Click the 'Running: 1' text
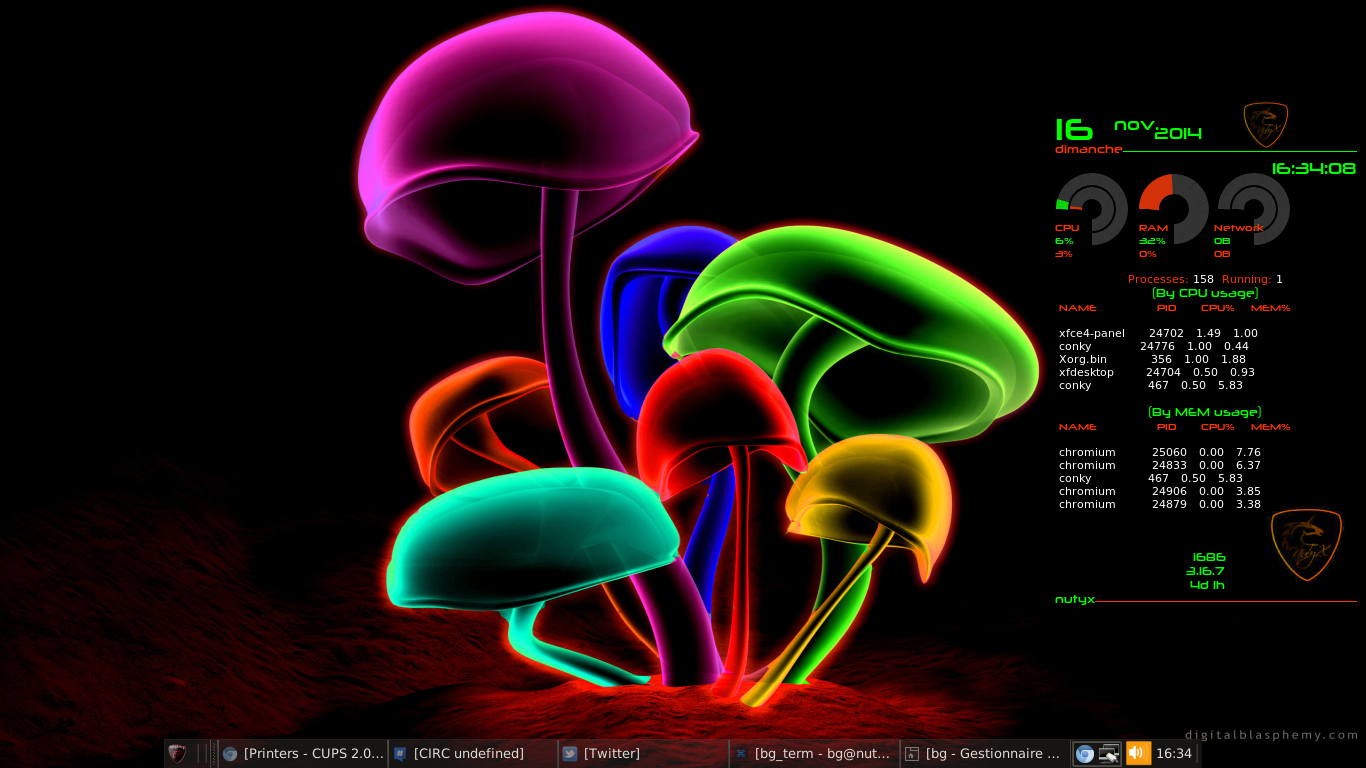Image resolution: width=1366 pixels, height=768 pixels. tap(1252, 279)
